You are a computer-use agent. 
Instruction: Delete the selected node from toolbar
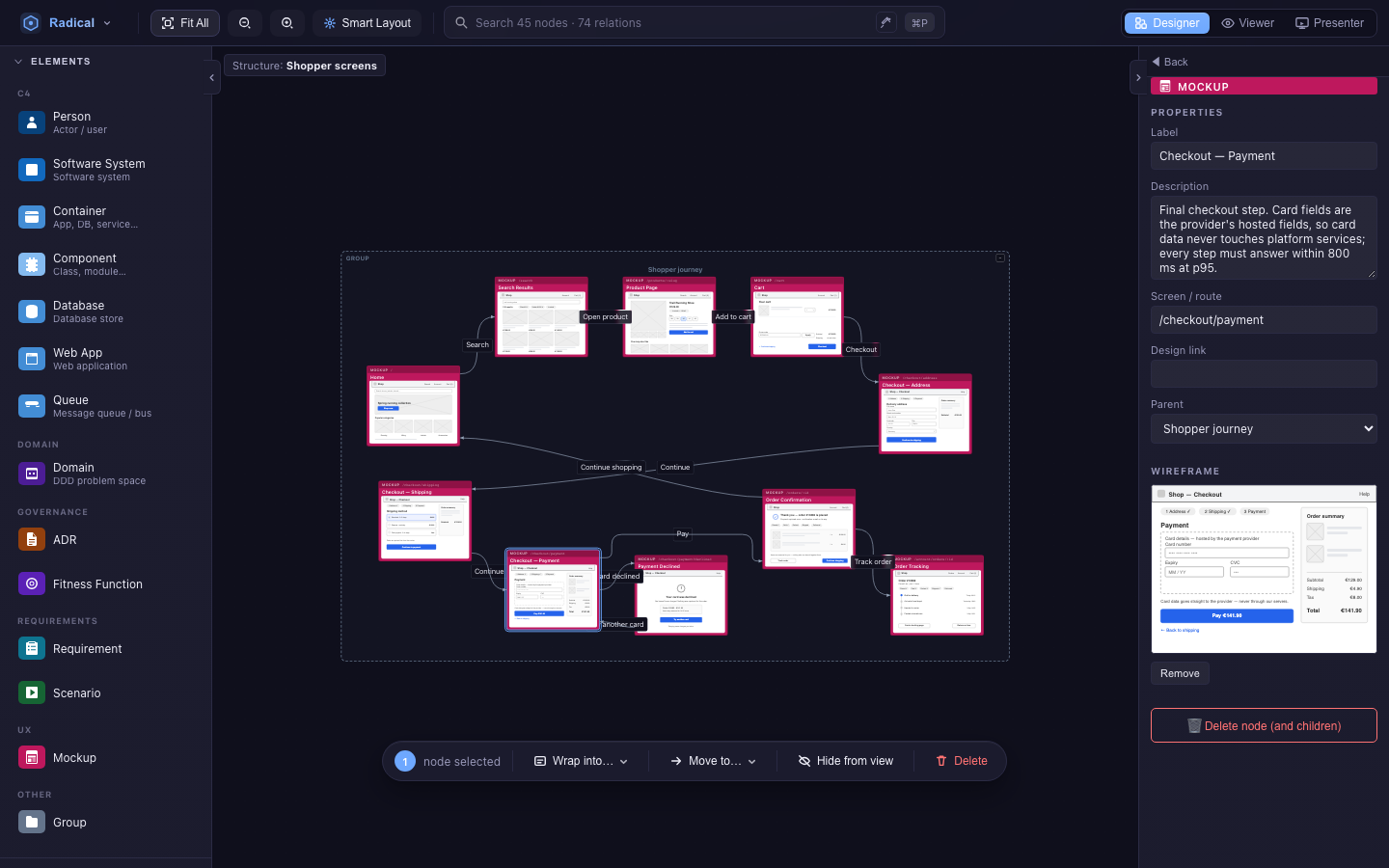pyautogui.click(x=962, y=761)
